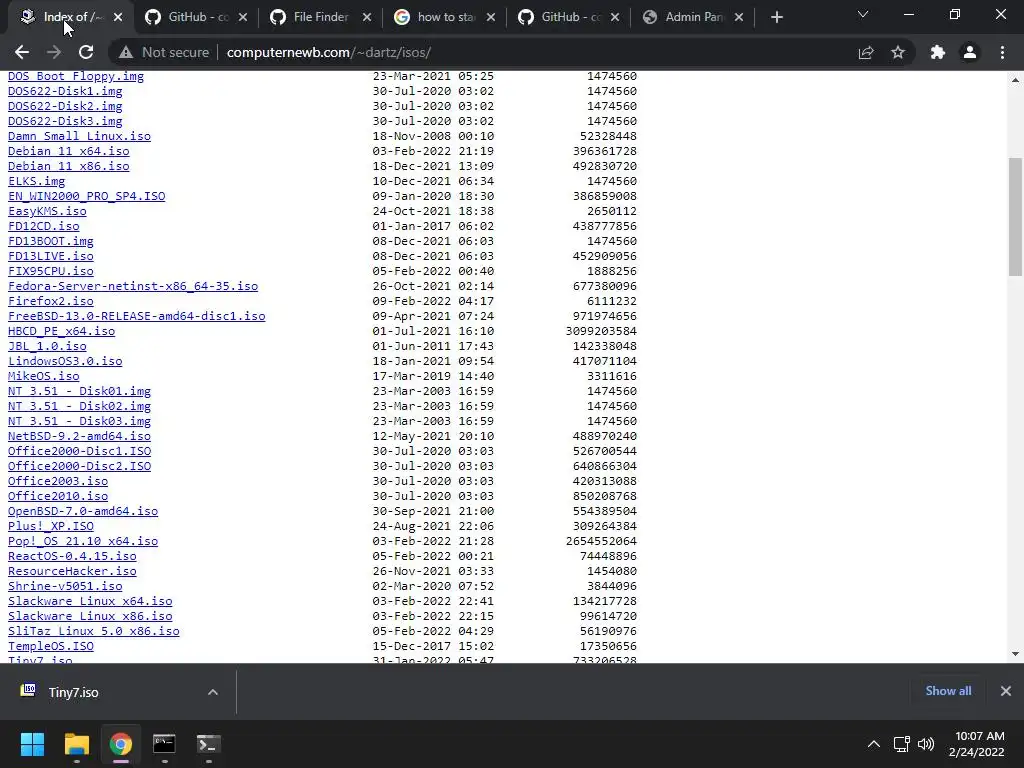Open the Pop!_OS_21.10_x64.iso link
The image size is (1024, 768).
(83, 541)
